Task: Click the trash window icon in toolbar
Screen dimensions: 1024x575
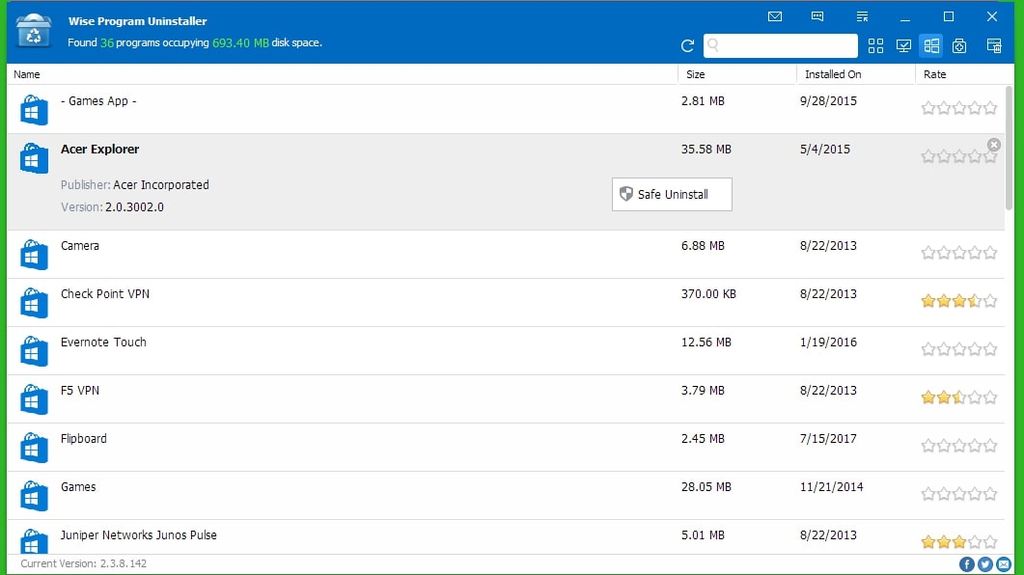Action: click(994, 46)
